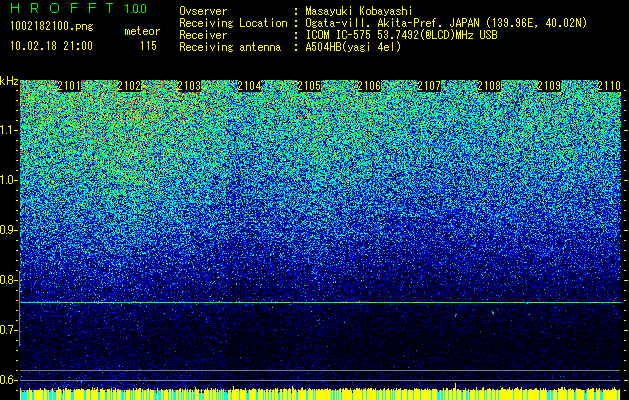Click the 0.8 kHz axis label
629x400 pixels.
8,280
